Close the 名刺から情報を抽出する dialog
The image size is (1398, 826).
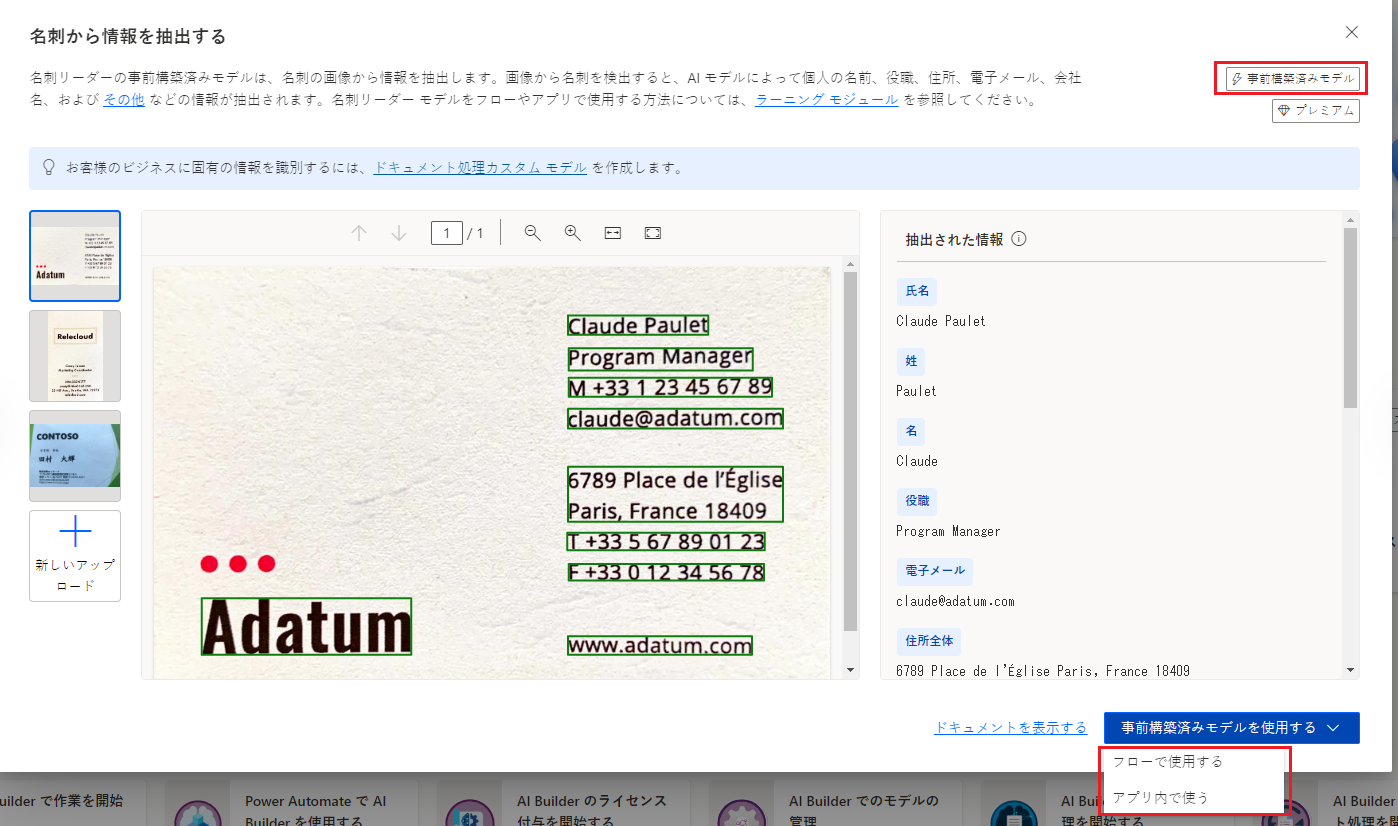coord(1352,32)
